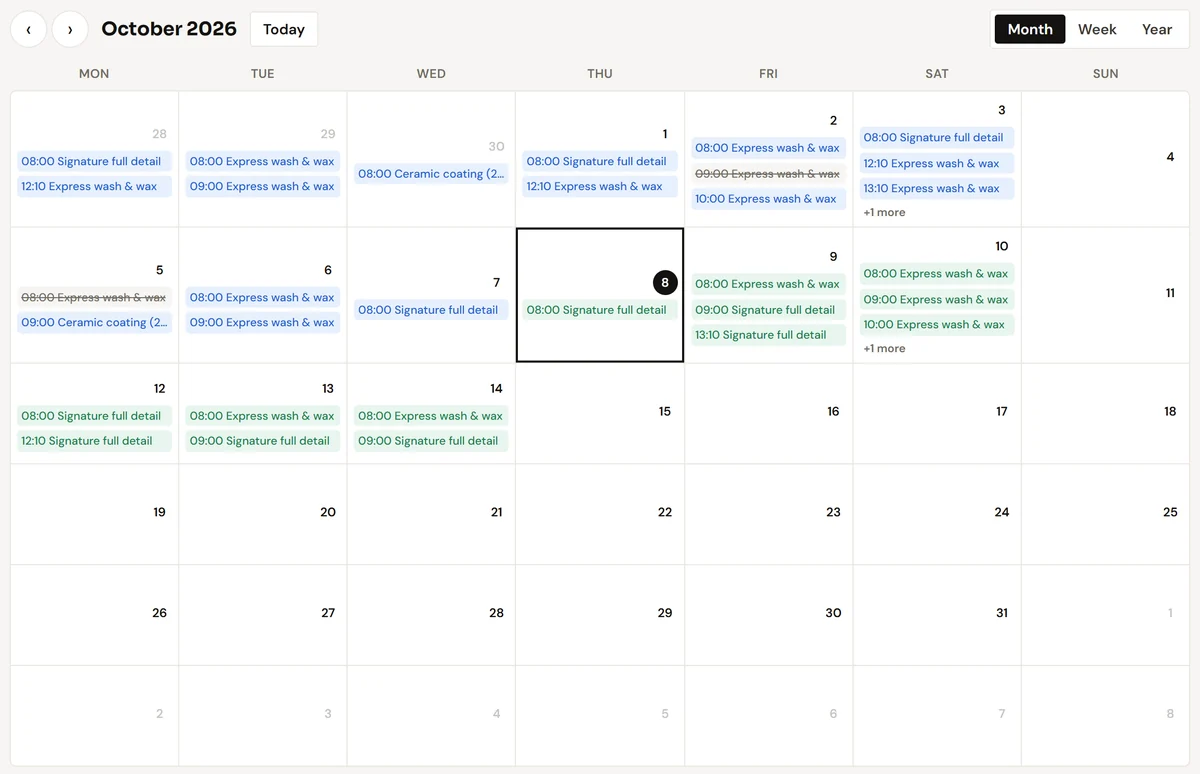This screenshot has width=1200, height=774.
Task: Open 09:00 Signature full detail on Oct 13
Action: pos(262,441)
